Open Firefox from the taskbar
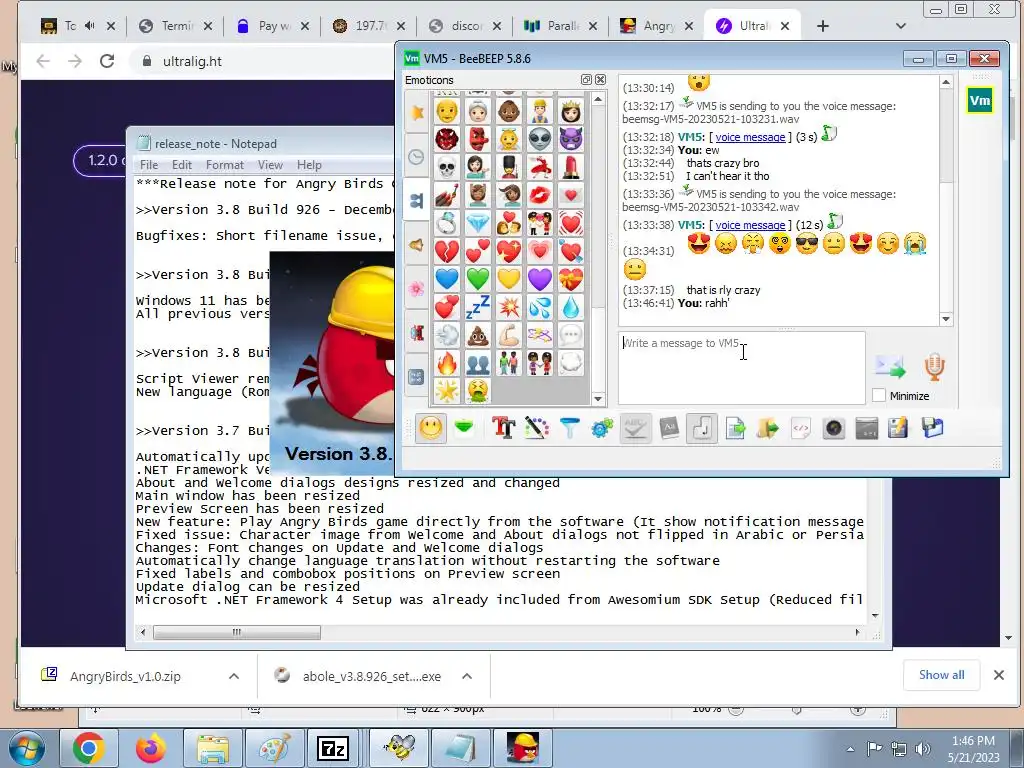Viewport: 1024px width, 768px height. 150,748
